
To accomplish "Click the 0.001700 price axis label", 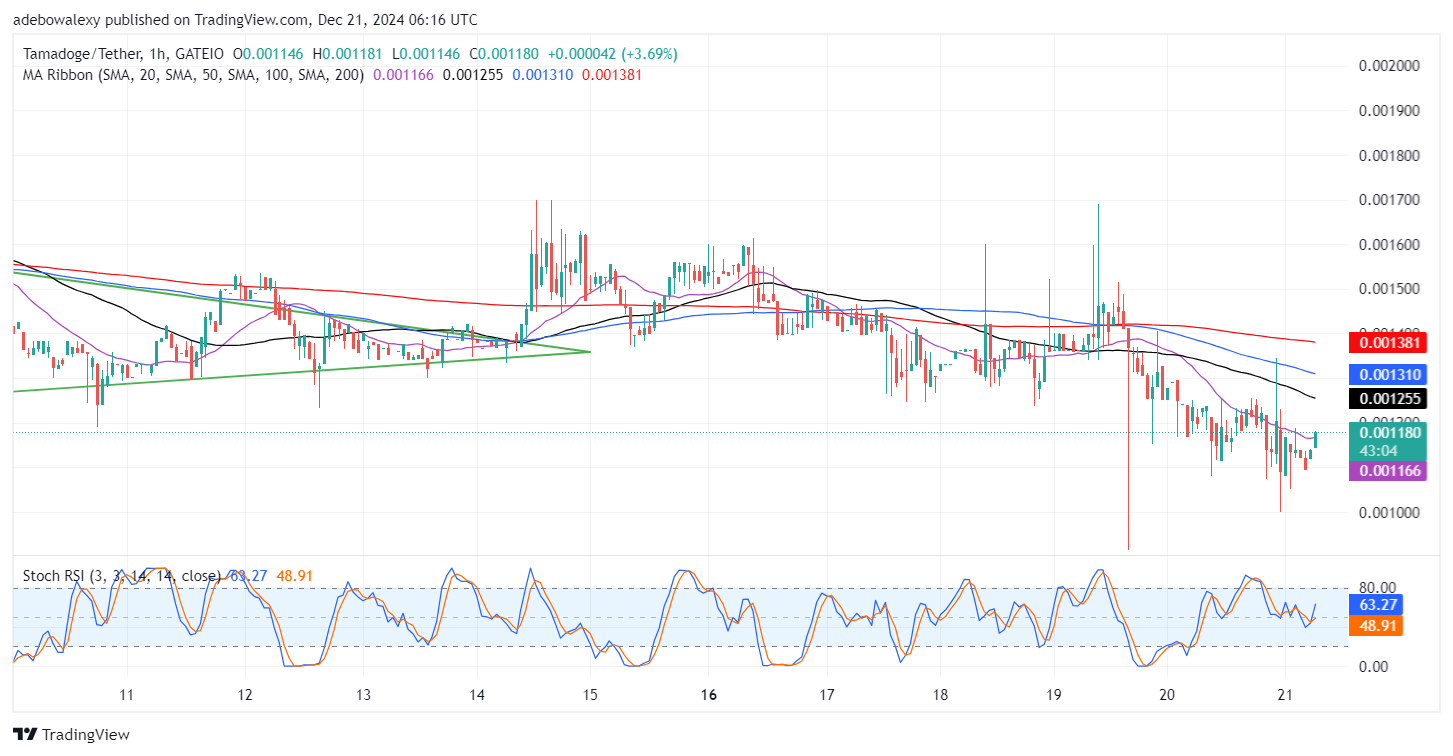I will (x=1388, y=200).
